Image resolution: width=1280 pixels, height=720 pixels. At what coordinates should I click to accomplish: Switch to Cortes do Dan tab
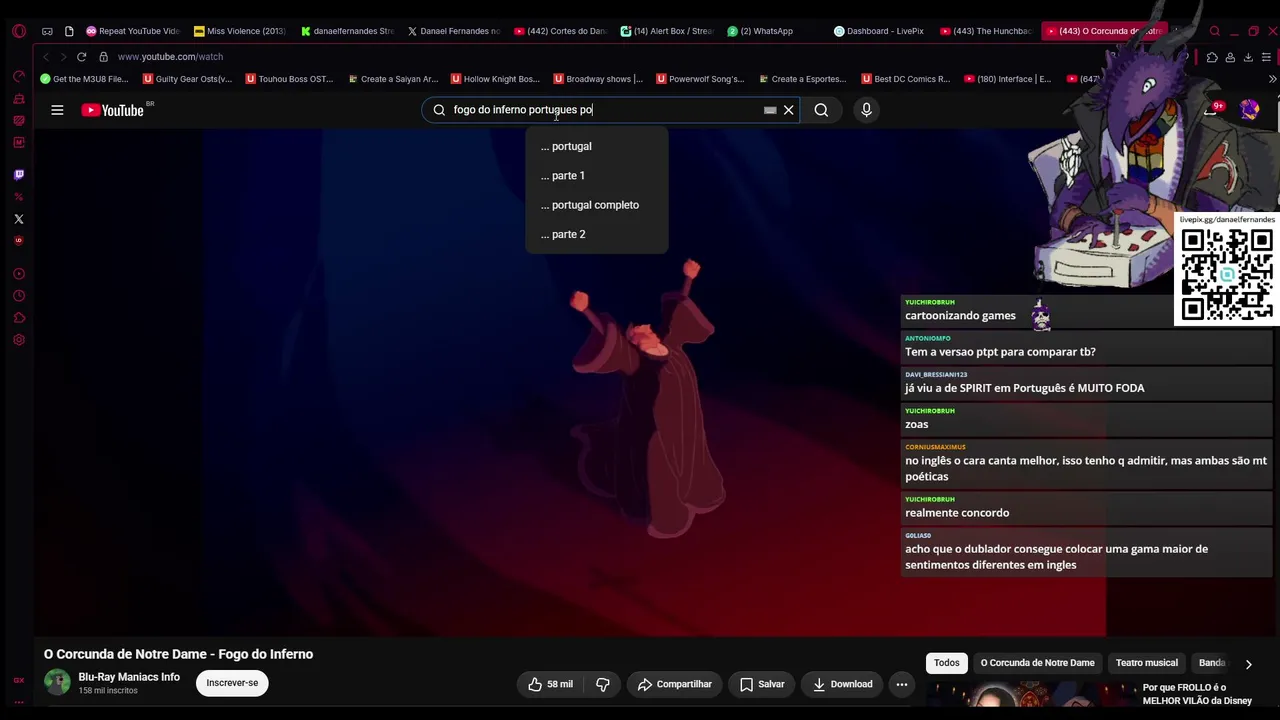560,31
